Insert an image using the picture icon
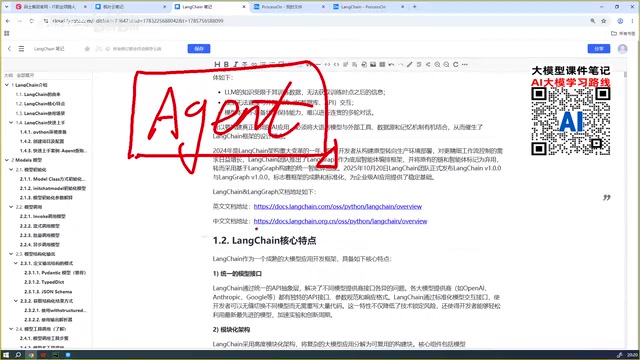 click(x=373, y=64)
